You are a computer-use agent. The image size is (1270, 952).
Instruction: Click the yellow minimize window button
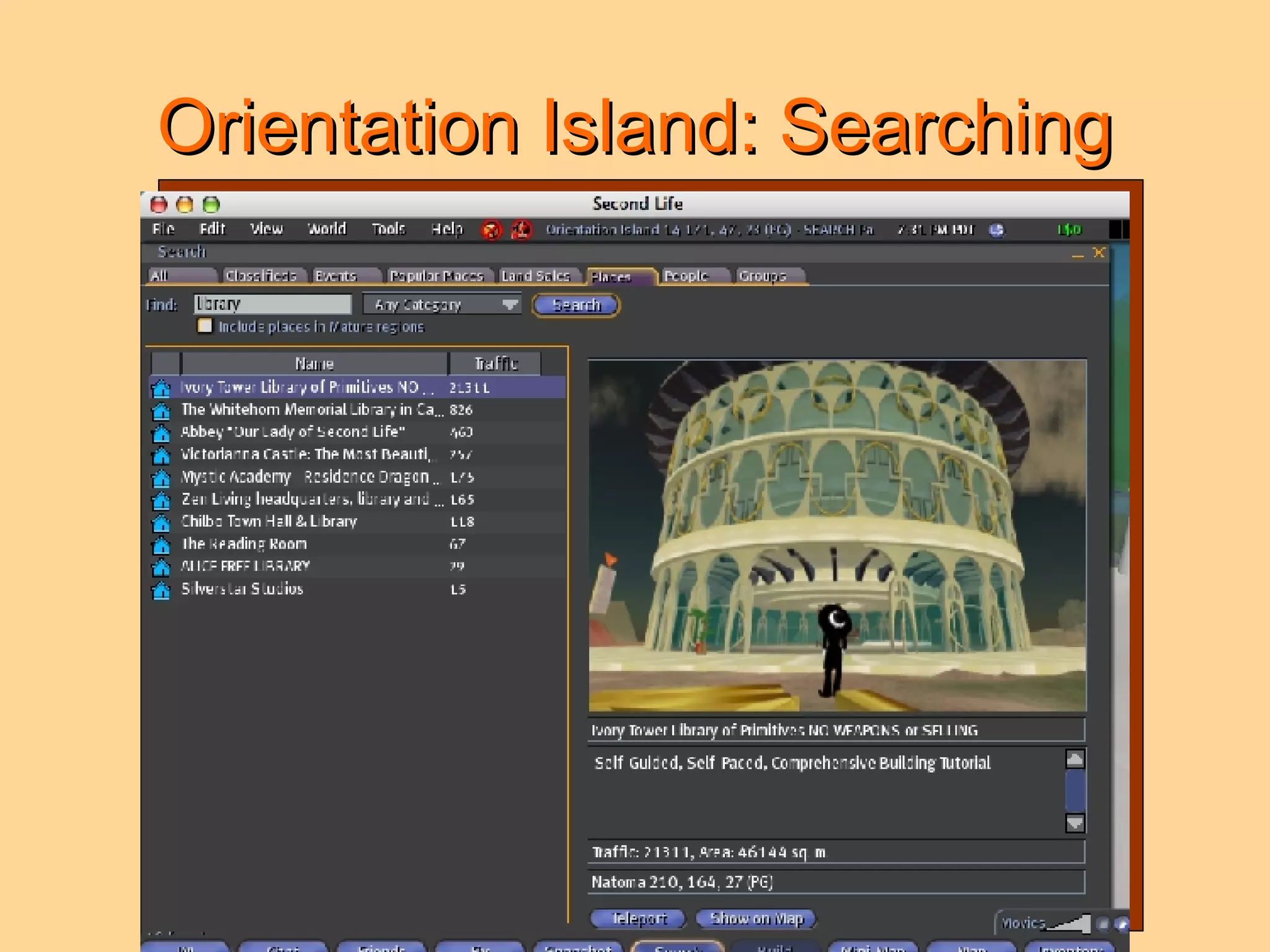pyautogui.click(x=185, y=205)
